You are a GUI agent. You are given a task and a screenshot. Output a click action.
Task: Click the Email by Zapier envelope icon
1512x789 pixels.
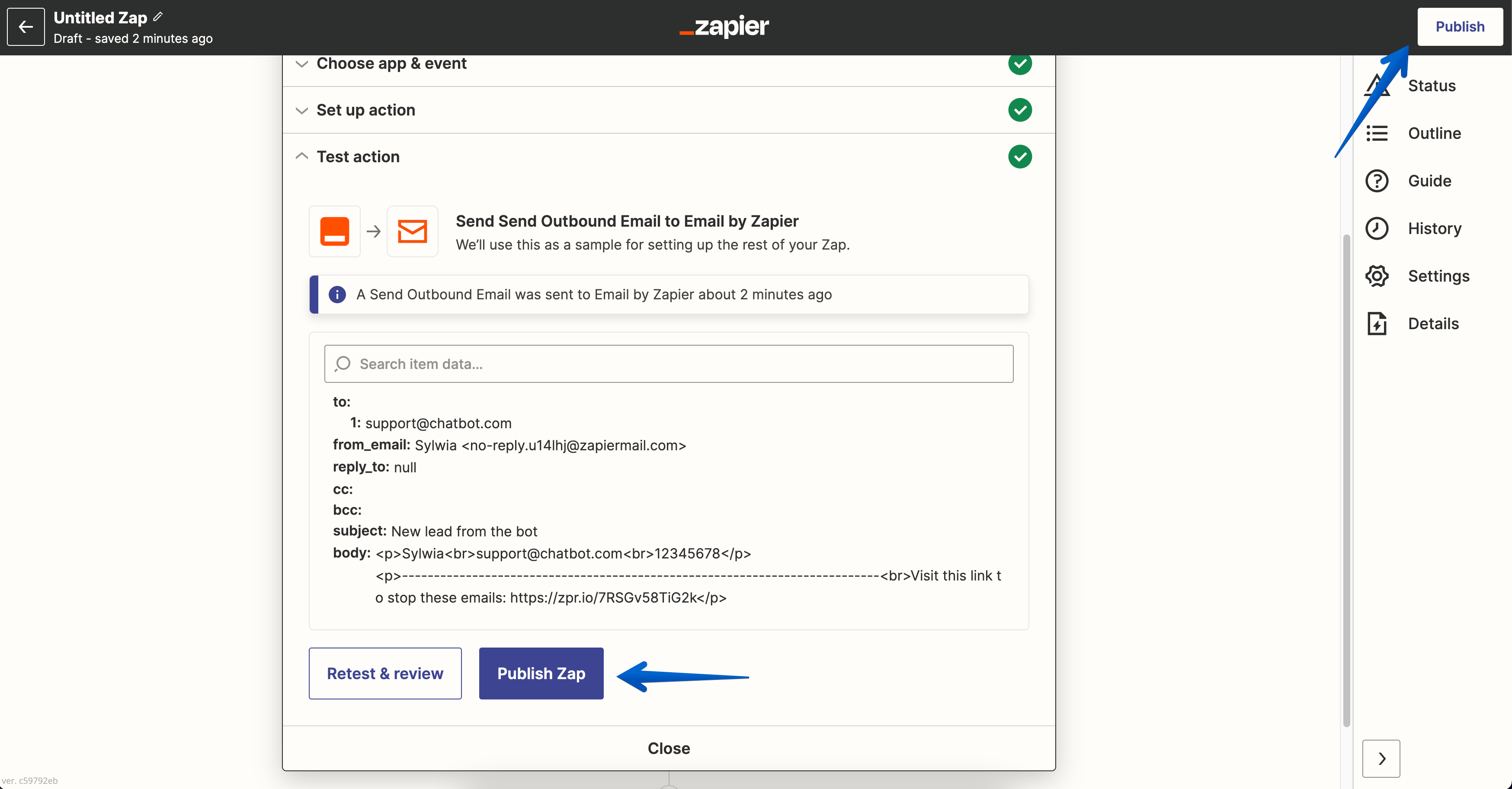pyautogui.click(x=412, y=231)
